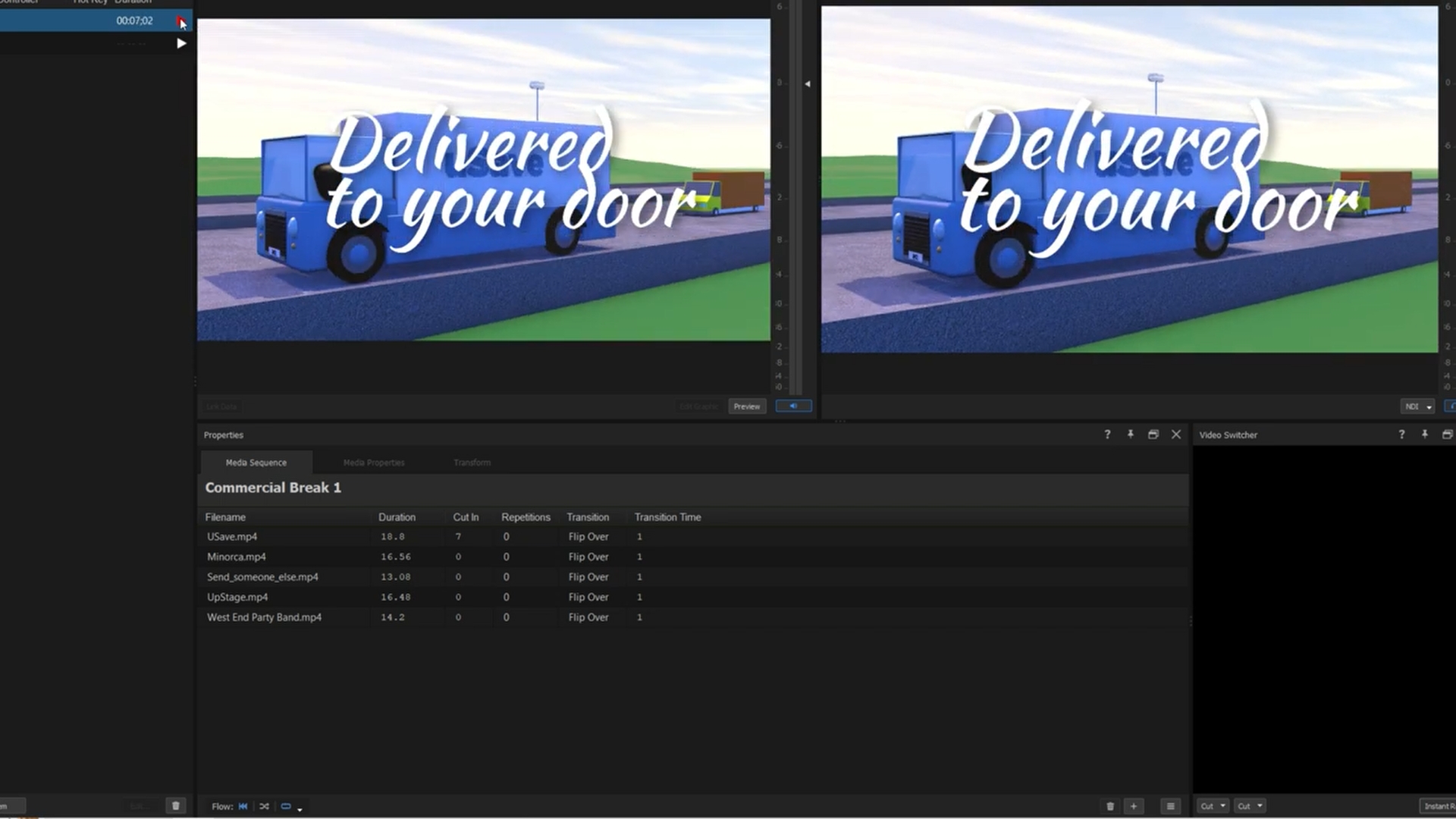The image size is (1456, 819).
Task: Open first Cut transition dropdown in Video Switcher
Action: [1213, 806]
